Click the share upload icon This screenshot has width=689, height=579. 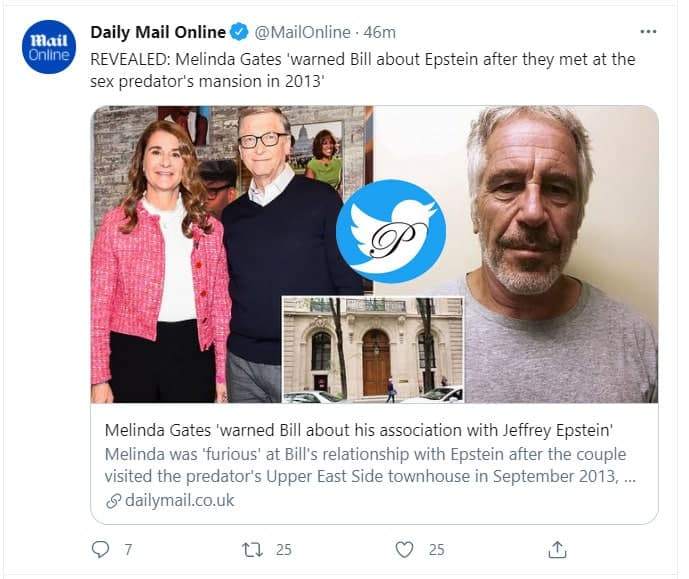pos(557,549)
